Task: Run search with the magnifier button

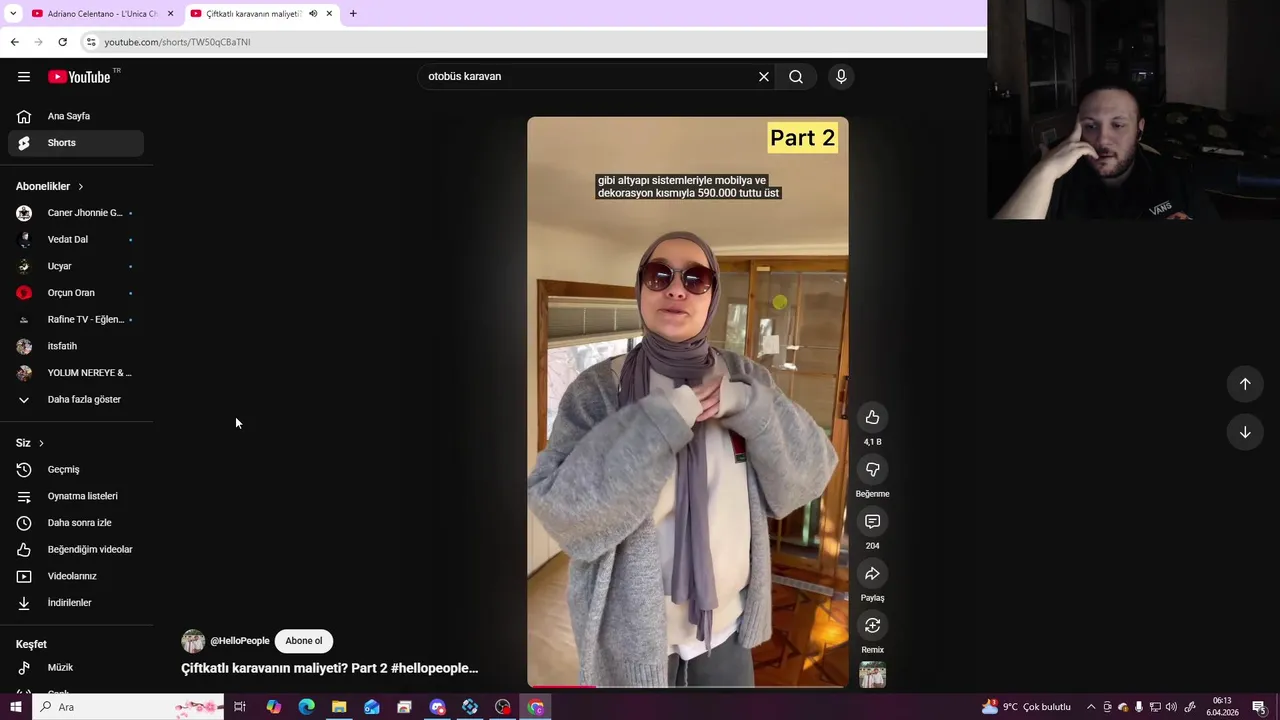Action: click(x=796, y=76)
